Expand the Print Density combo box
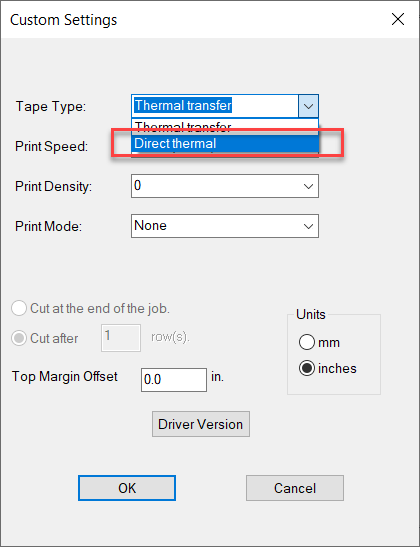420x547 pixels. (225, 186)
